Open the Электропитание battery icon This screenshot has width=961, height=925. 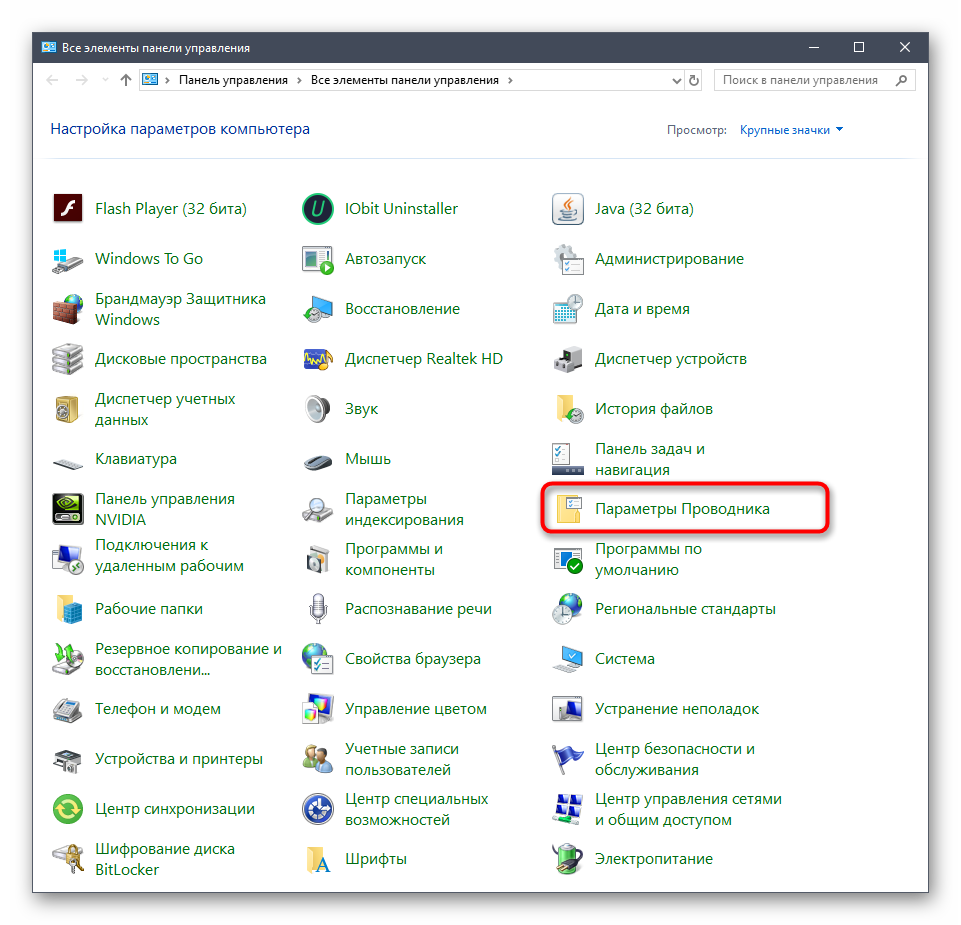click(x=567, y=859)
